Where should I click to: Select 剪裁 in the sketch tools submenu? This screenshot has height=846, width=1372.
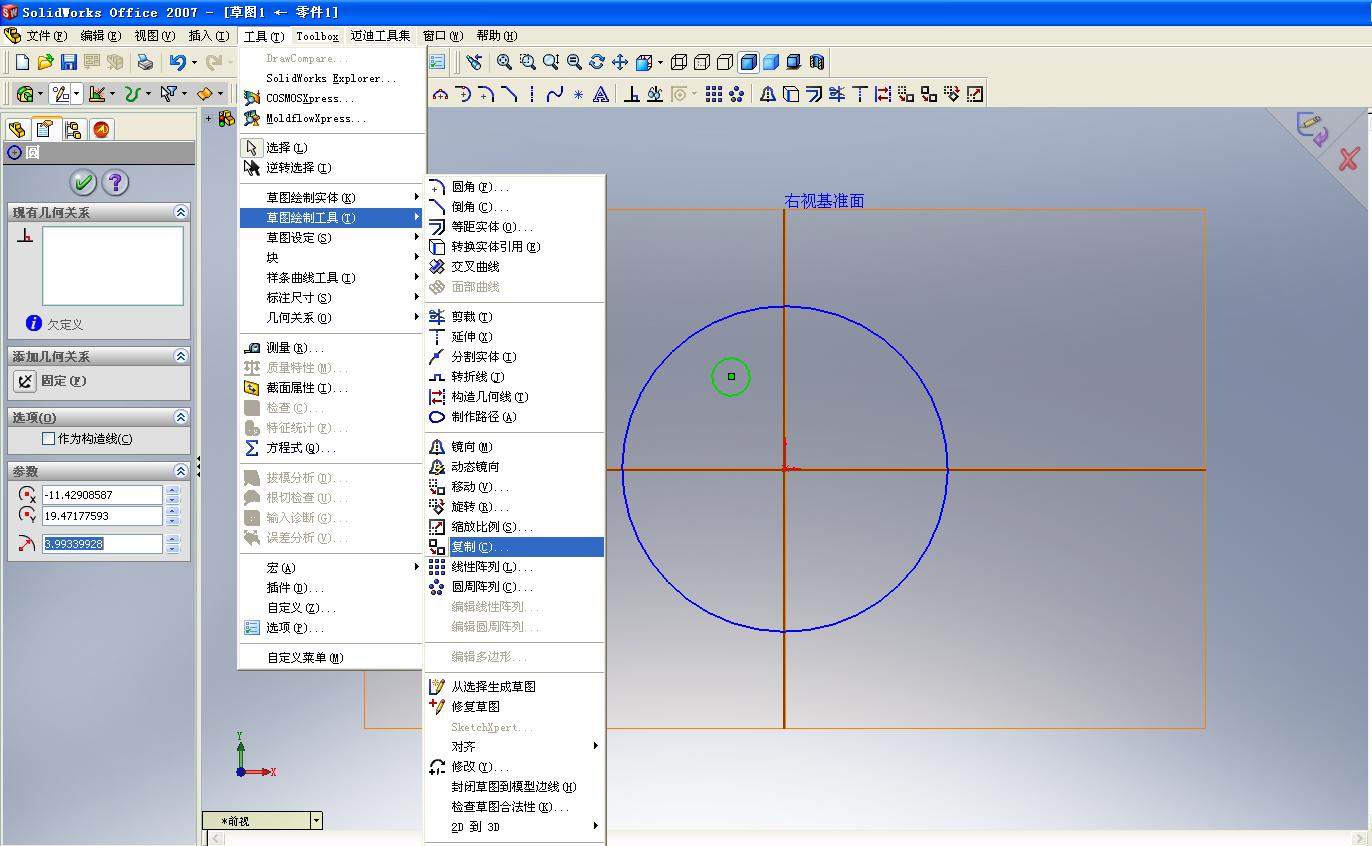pos(515,317)
